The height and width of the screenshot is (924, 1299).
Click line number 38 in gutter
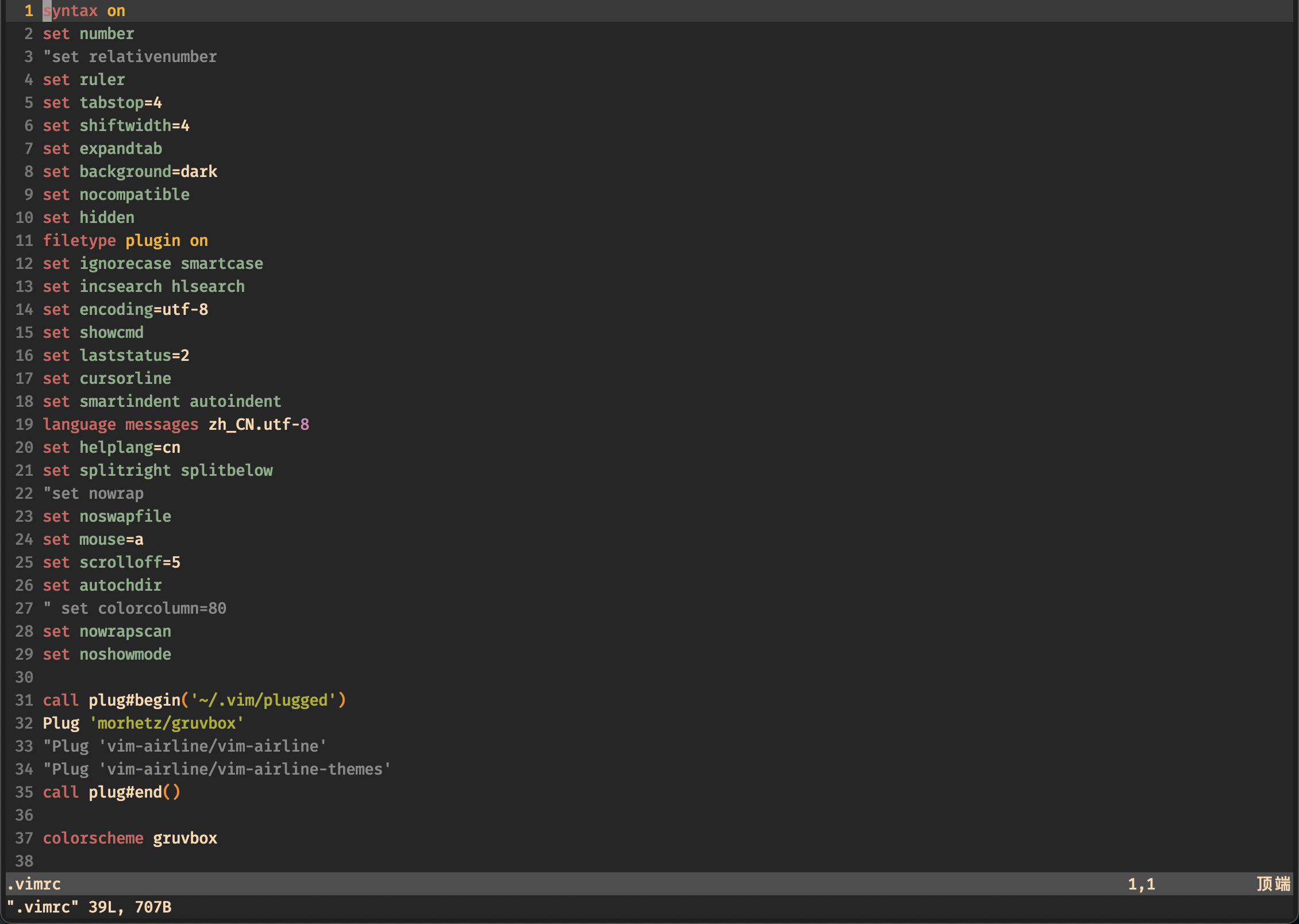point(24,861)
